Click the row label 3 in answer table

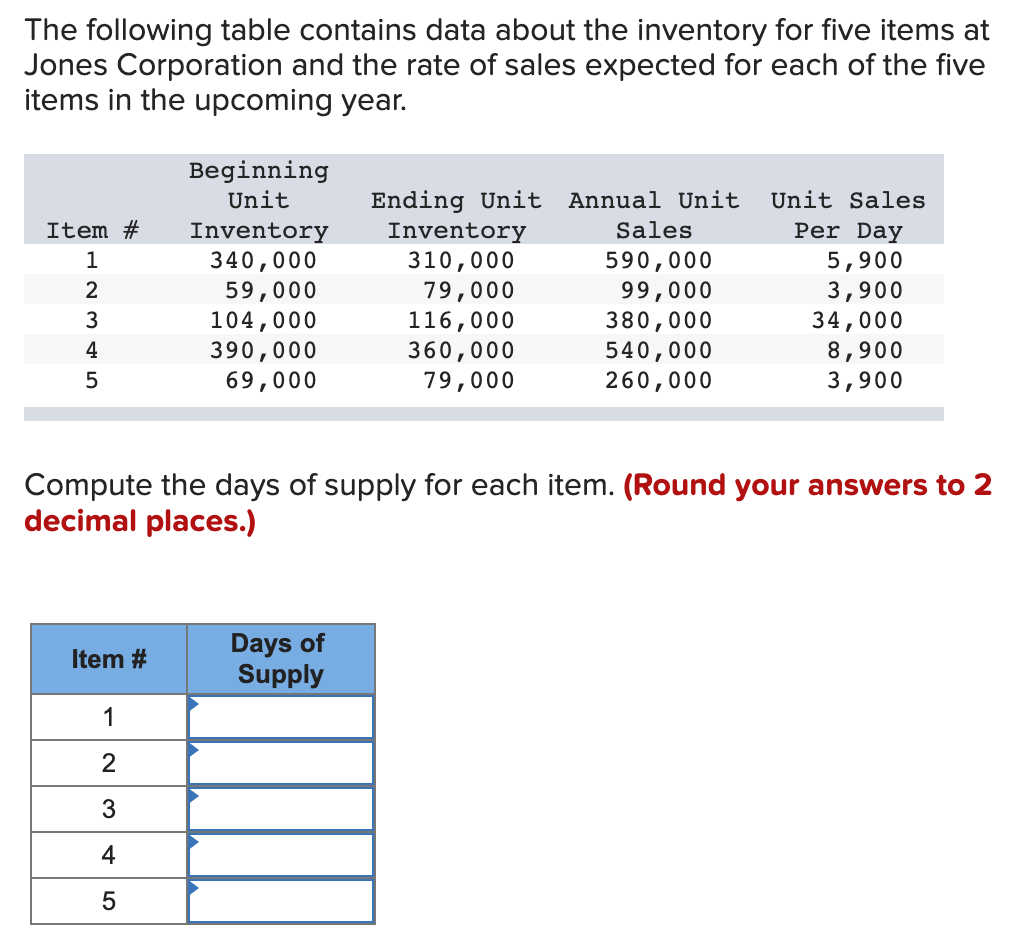coord(108,808)
